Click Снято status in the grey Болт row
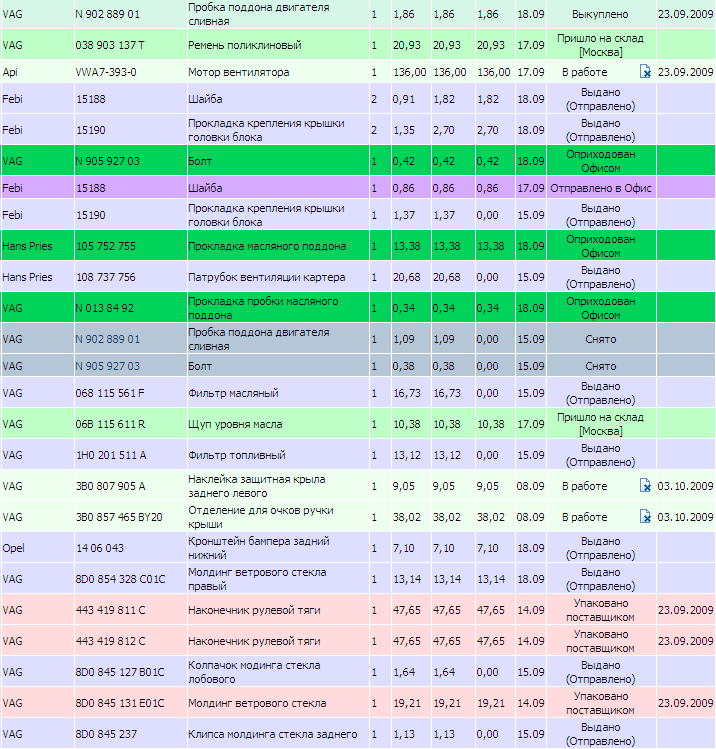716x749 pixels. [x=600, y=366]
